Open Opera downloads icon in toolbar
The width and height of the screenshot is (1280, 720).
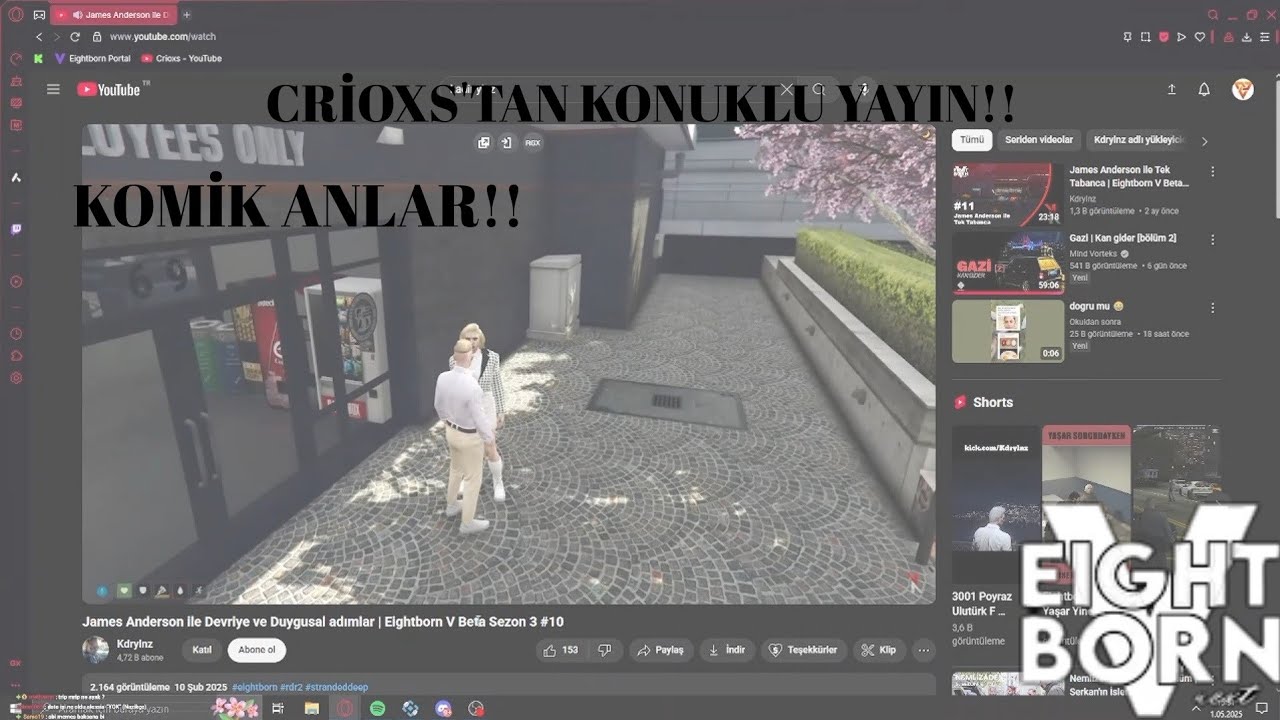(x=1248, y=37)
